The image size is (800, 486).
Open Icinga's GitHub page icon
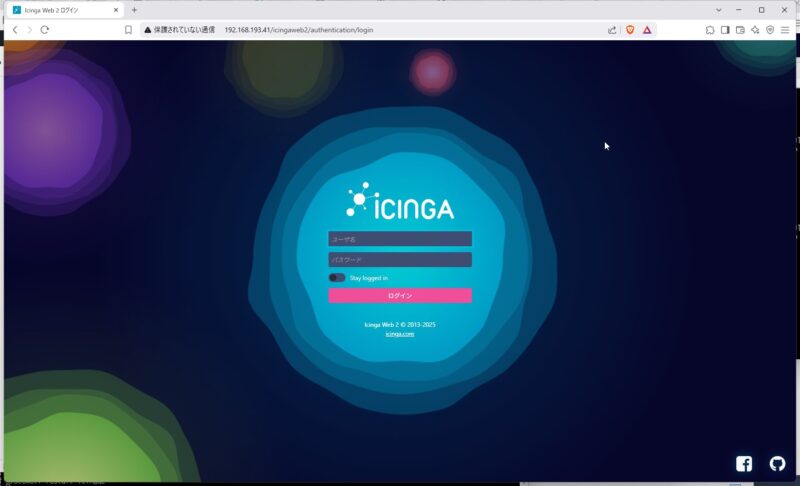point(777,464)
